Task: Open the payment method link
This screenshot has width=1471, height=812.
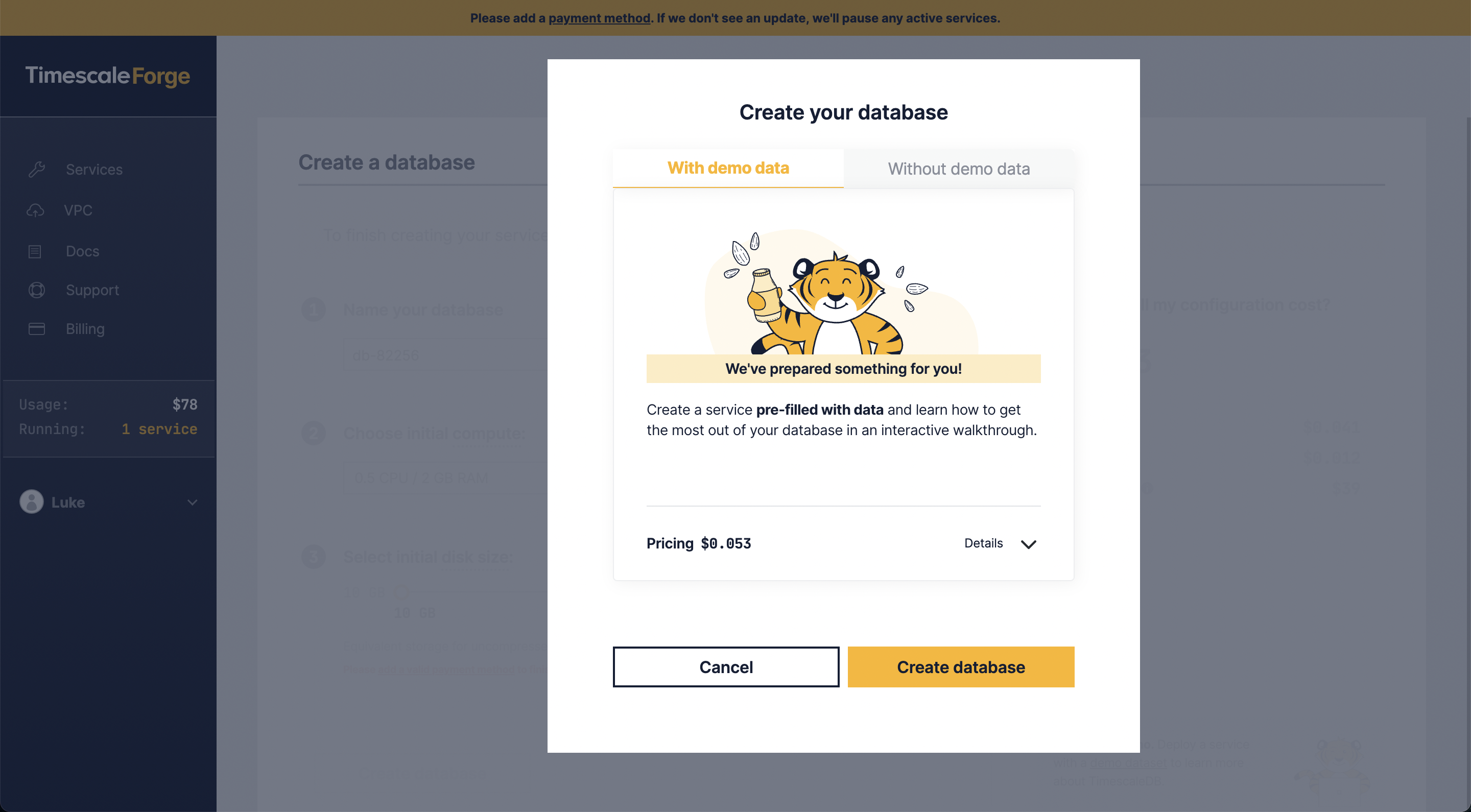Action: point(599,18)
